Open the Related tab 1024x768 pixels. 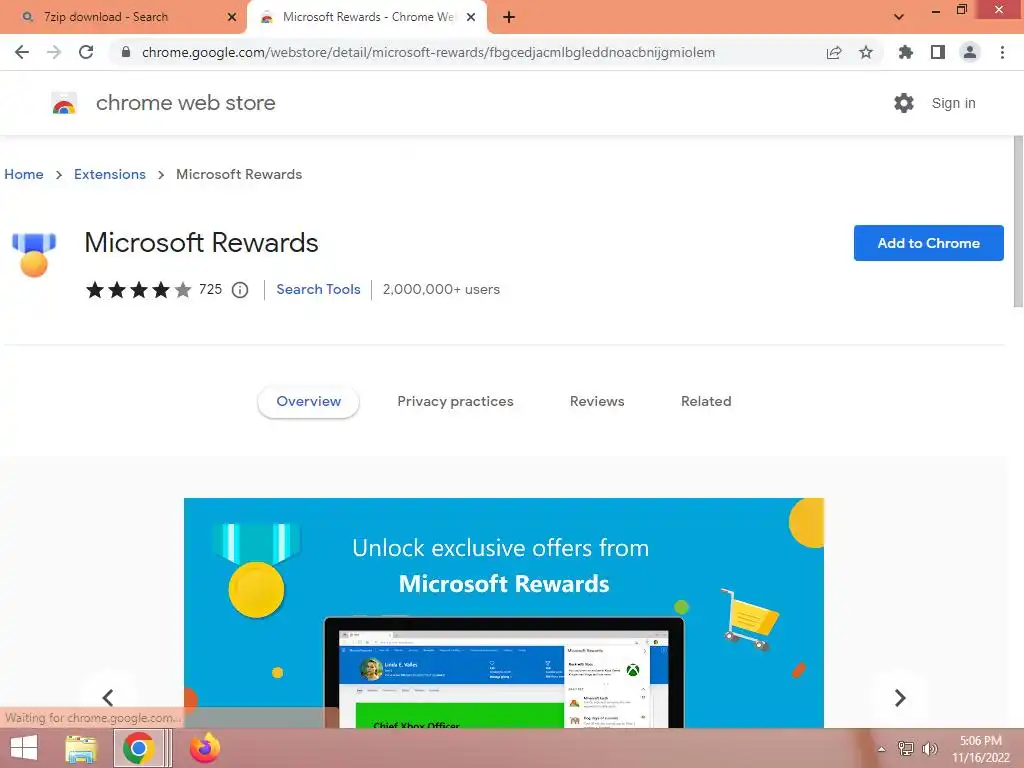706,401
